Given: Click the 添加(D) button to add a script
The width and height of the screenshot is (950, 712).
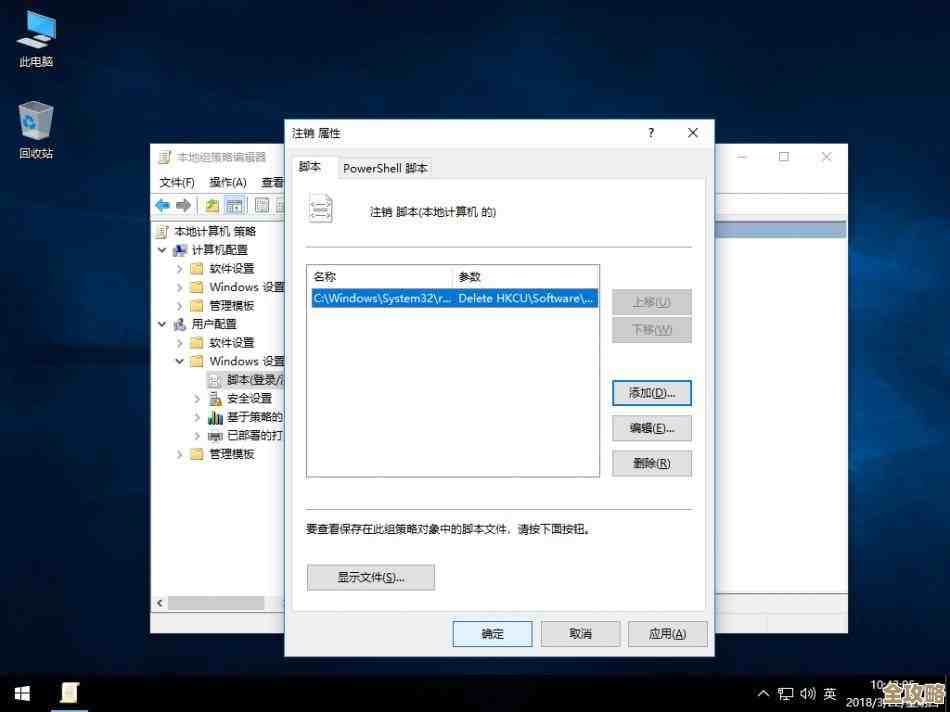Looking at the screenshot, I should coord(651,393).
